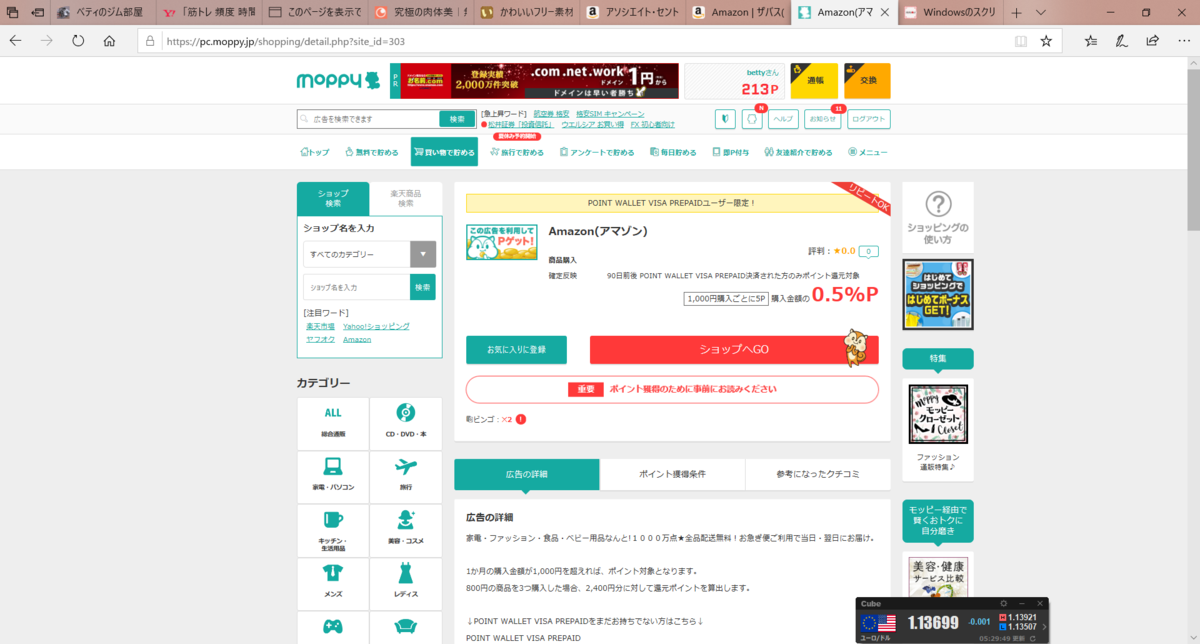
Task: Open 買い物で貯める nav item
Action: [x=444, y=152]
